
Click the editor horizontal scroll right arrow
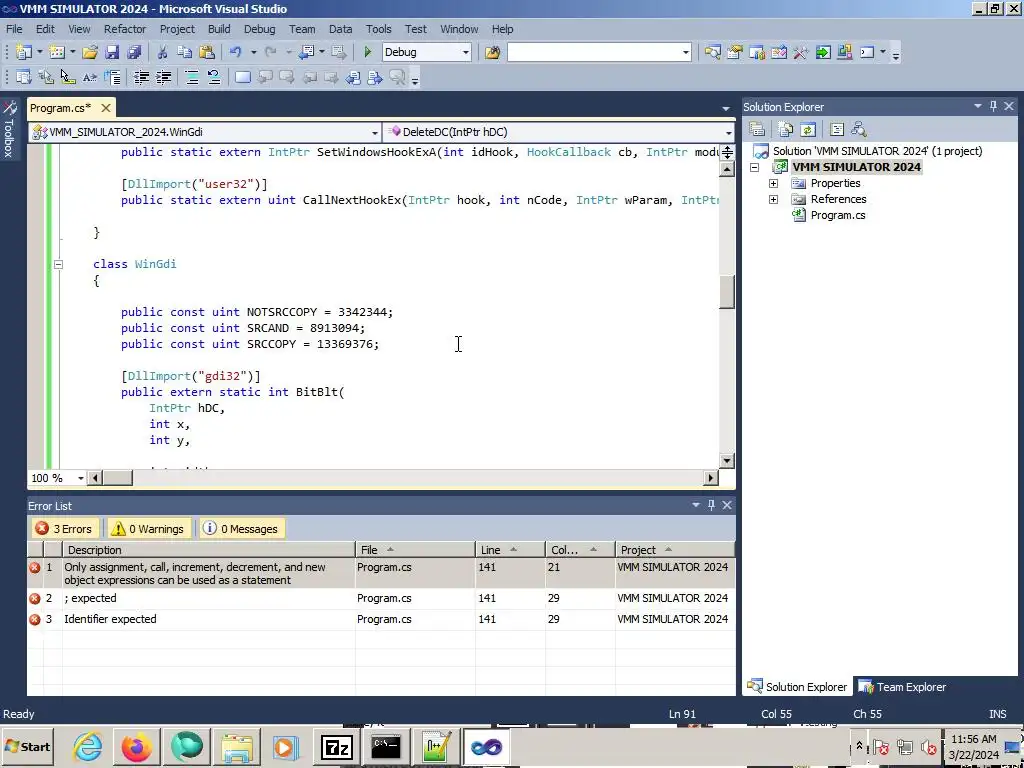tap(711, 478)
